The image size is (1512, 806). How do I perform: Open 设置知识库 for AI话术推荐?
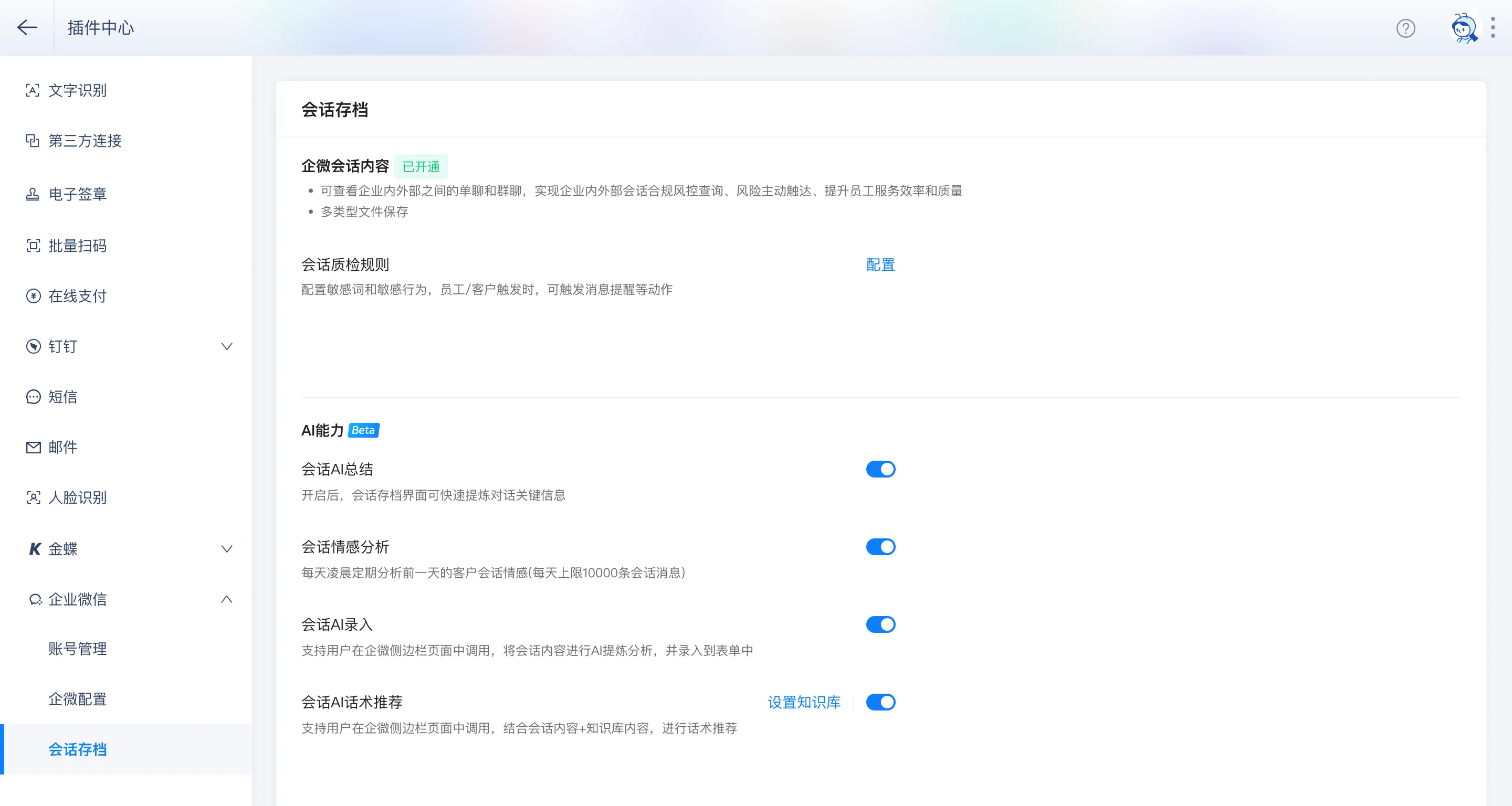pyautogui.click(x=804, y=702)
